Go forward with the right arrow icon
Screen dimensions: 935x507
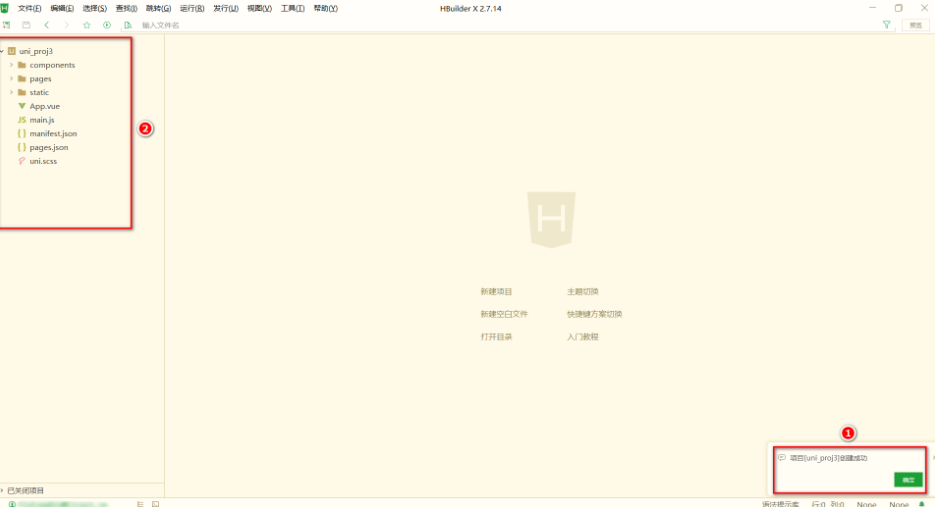point(66,25)
